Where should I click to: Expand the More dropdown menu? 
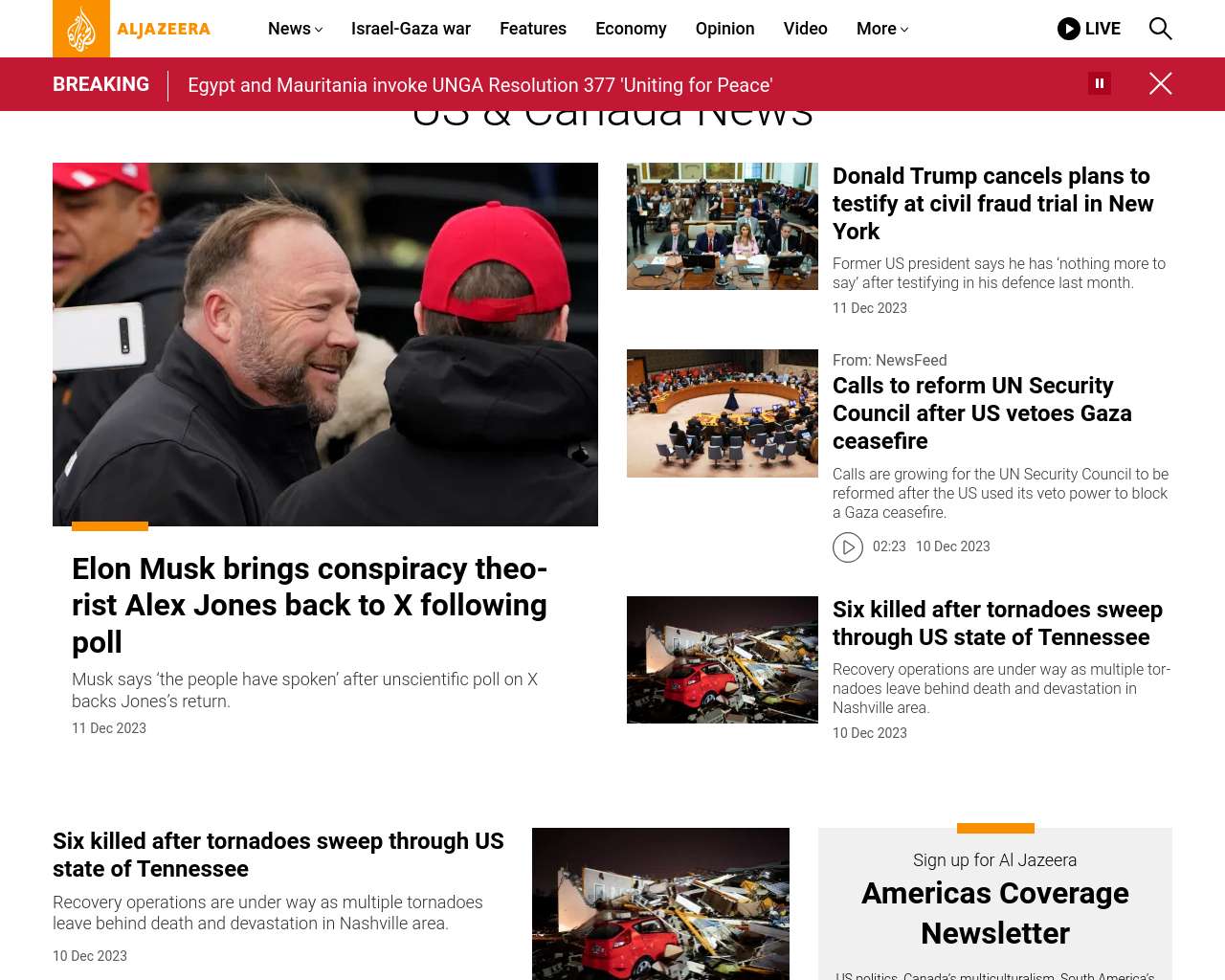point(882,29)
